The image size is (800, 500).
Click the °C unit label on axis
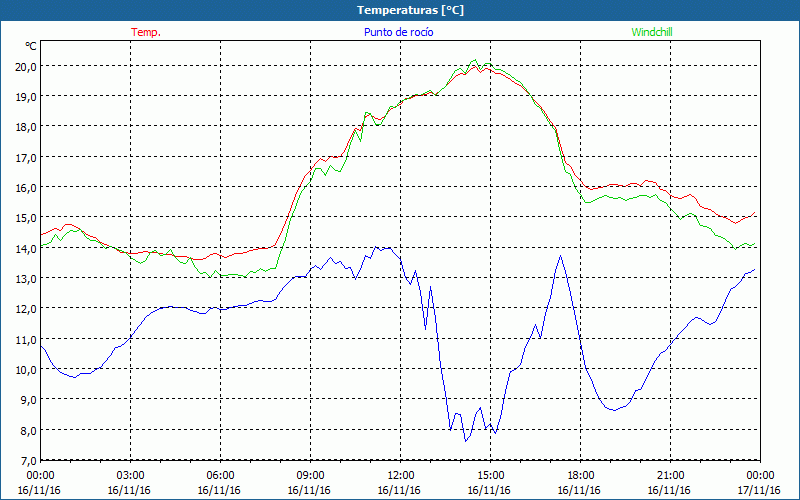(31, 46)
